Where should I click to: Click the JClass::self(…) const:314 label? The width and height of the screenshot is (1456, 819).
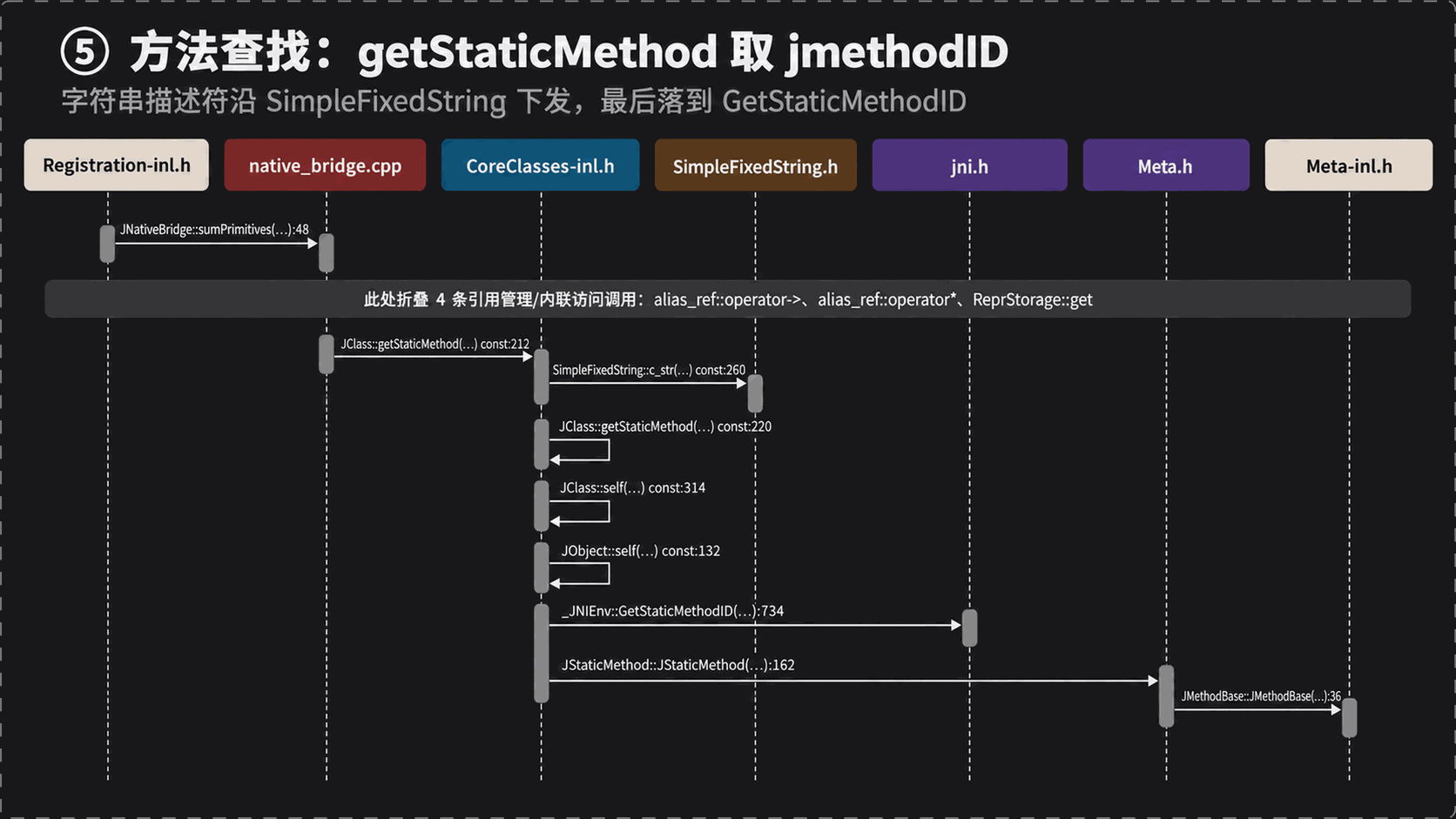coord(632,488)
